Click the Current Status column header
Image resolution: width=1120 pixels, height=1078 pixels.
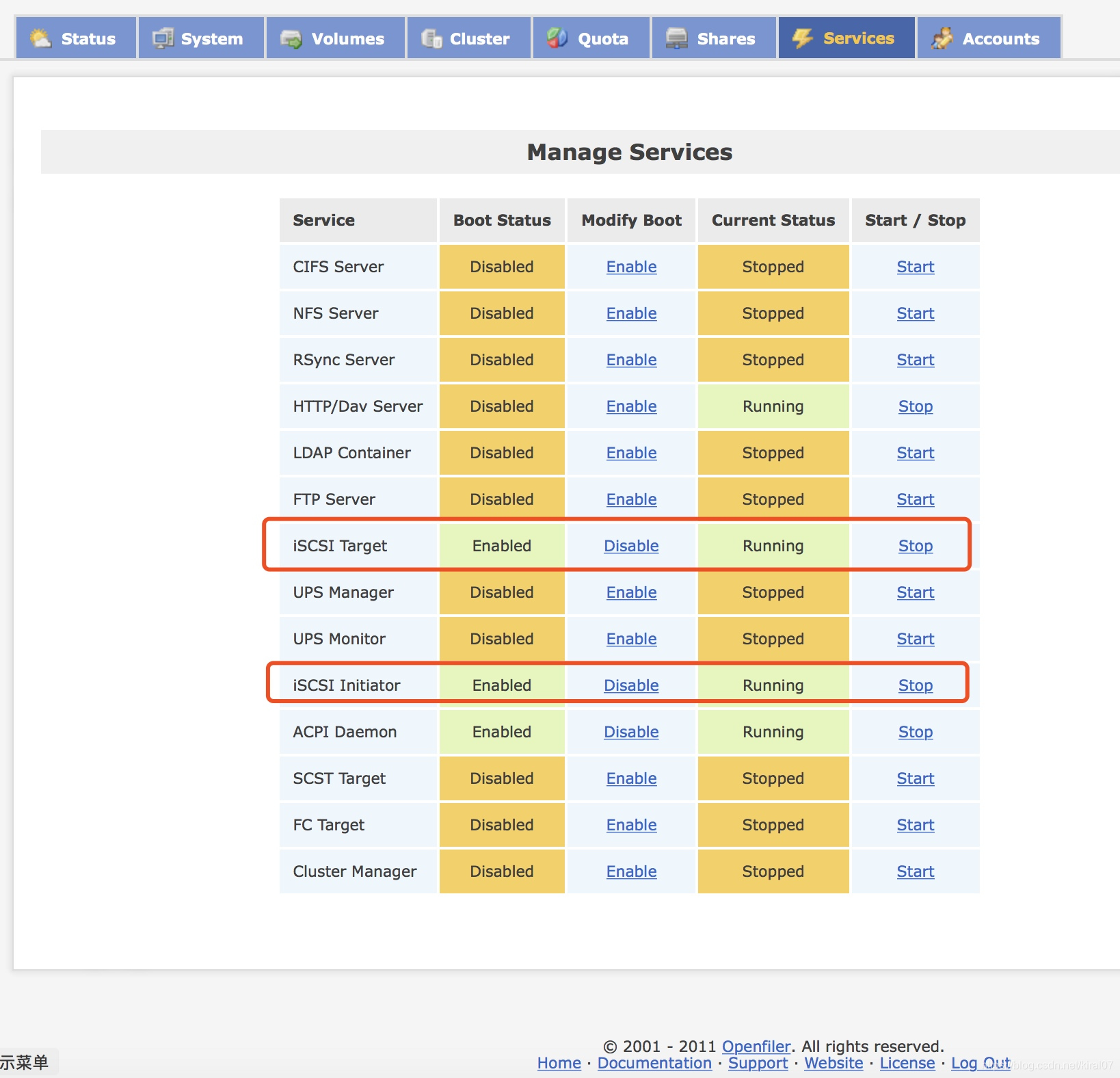pyautogui.click(x=773, y=220)
